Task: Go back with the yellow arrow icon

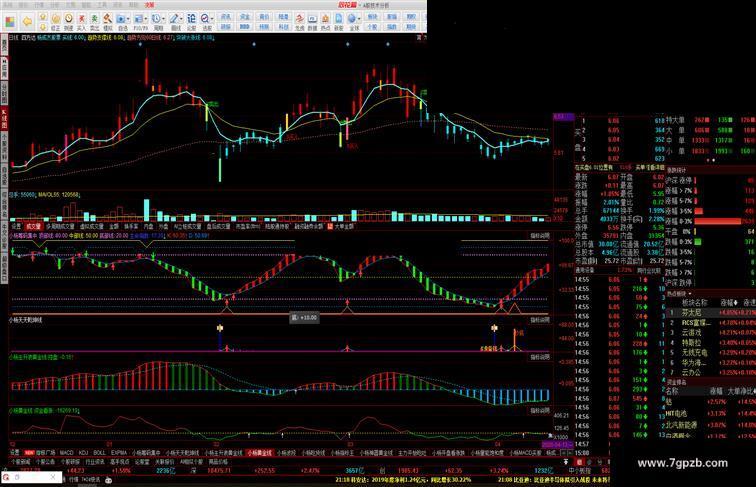Action: (x=27, y=21)
